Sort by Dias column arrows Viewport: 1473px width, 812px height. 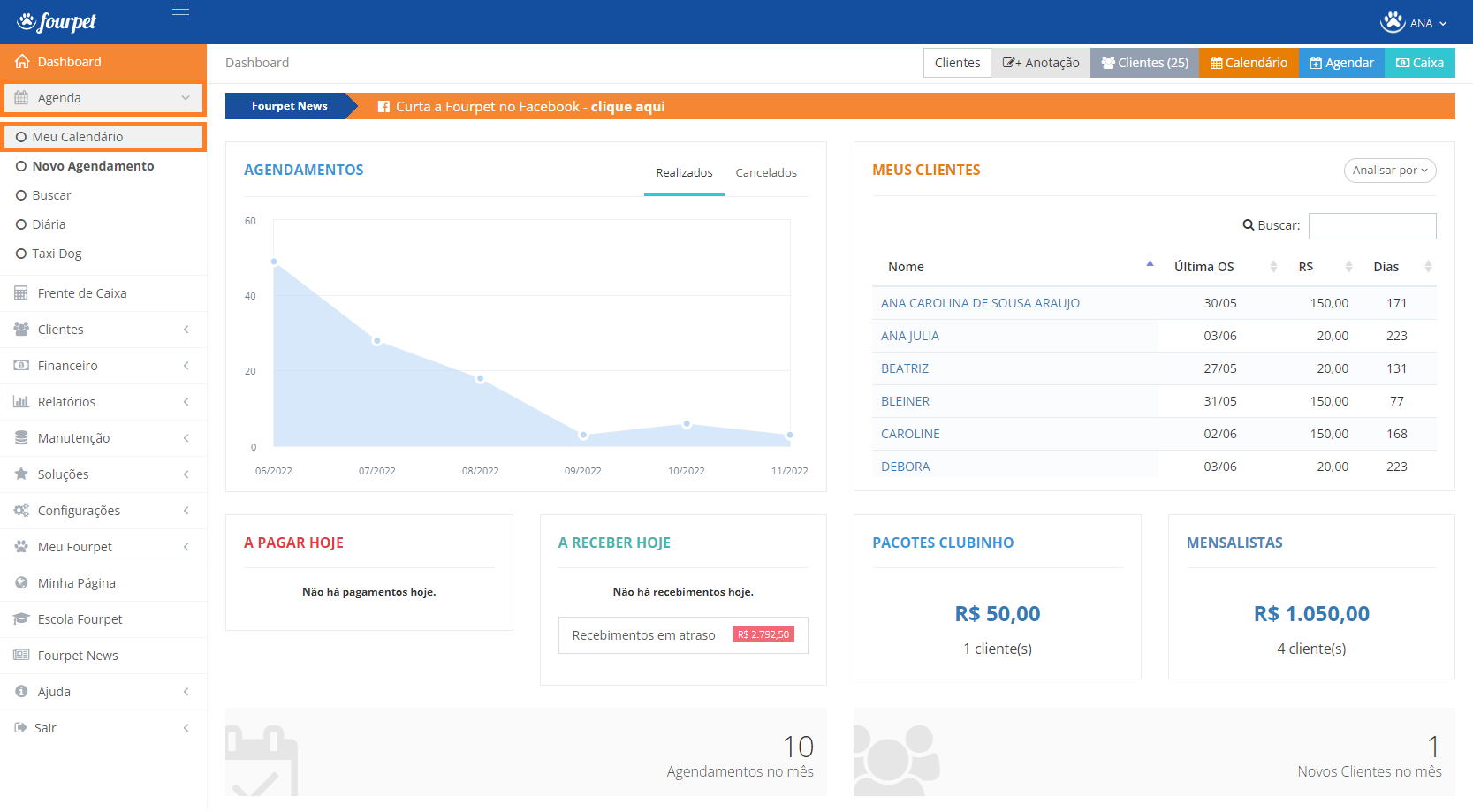pyautogui.click(x=1428, y=267)
